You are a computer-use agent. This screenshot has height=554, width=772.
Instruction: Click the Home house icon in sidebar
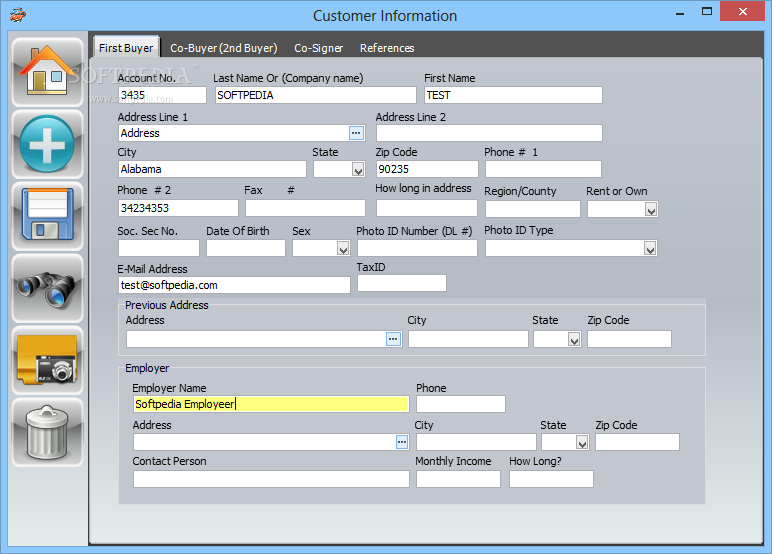[x=47, y=72]
